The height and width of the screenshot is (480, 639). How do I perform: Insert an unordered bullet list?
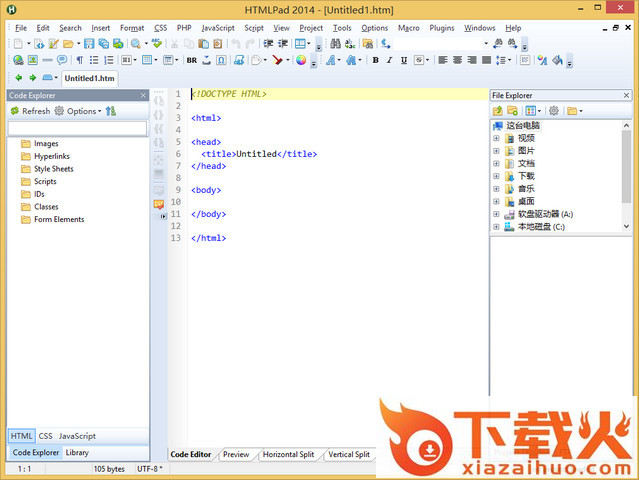[94, 60]
